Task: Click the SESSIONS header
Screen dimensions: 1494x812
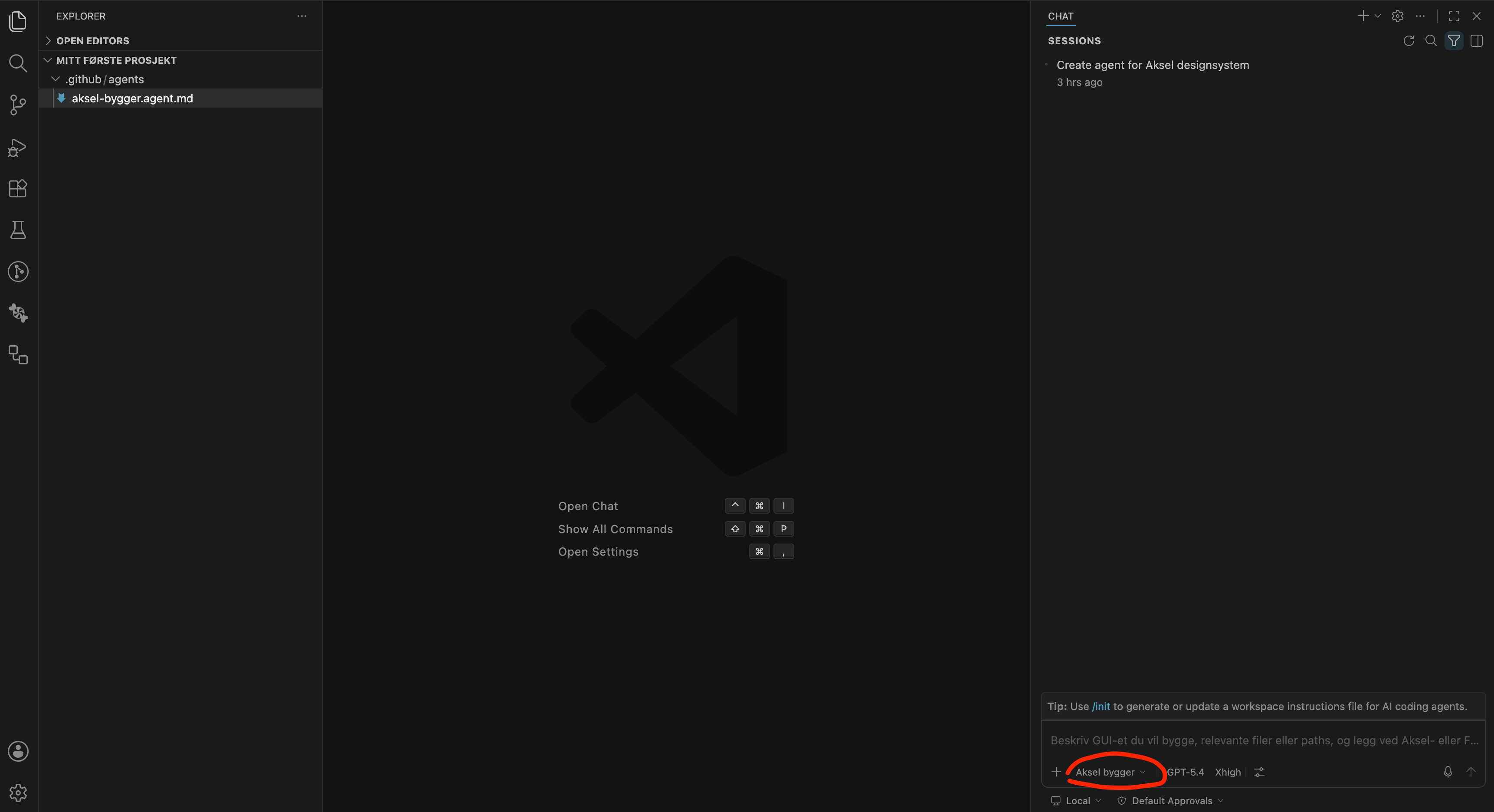Action: point(1074,41)
